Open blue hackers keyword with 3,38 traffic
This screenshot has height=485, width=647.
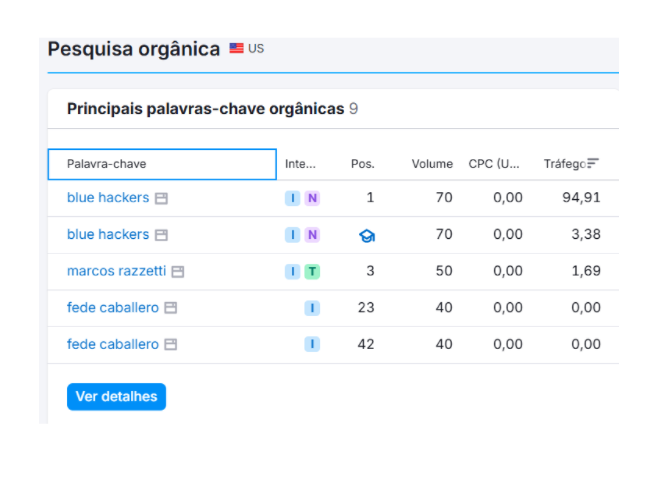(x=108, y=234)
